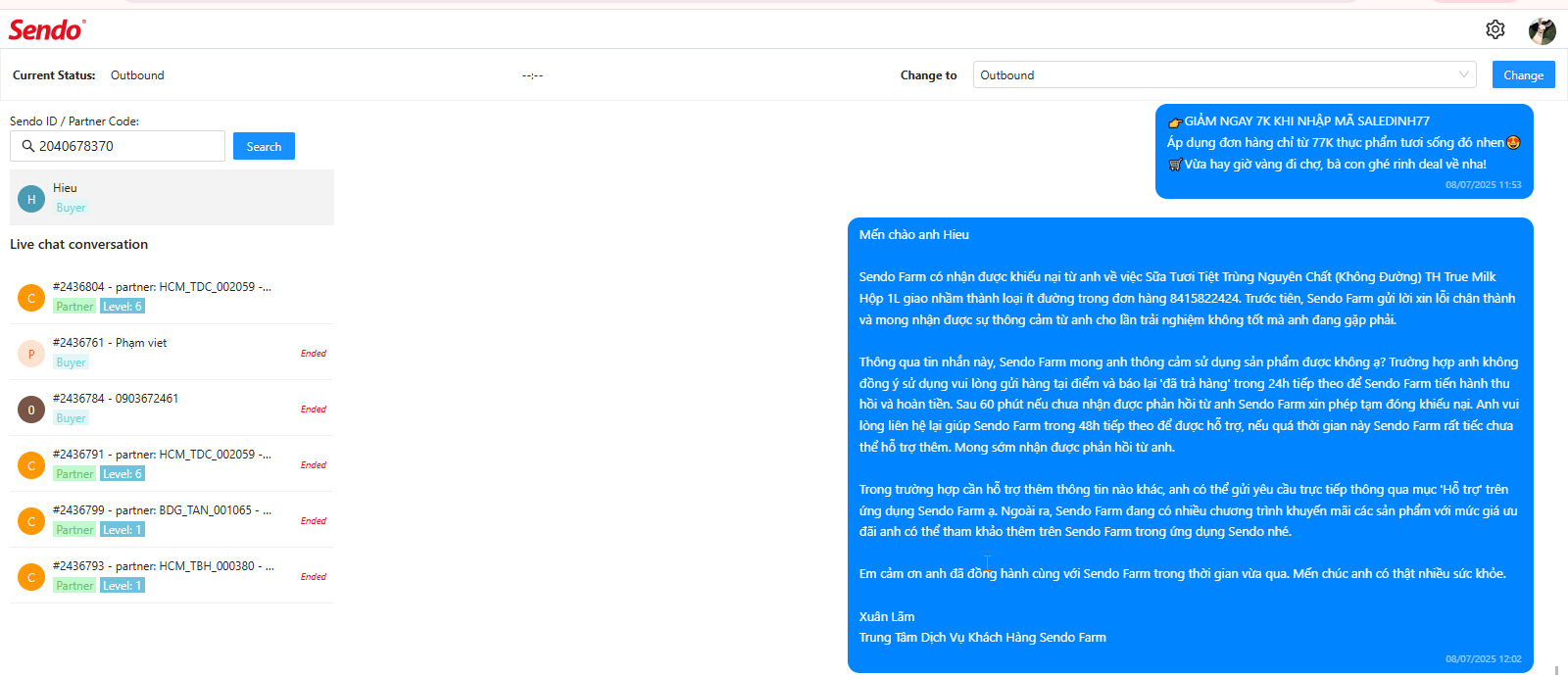Click avatar of conversation #2436799

tap(31, 521)
